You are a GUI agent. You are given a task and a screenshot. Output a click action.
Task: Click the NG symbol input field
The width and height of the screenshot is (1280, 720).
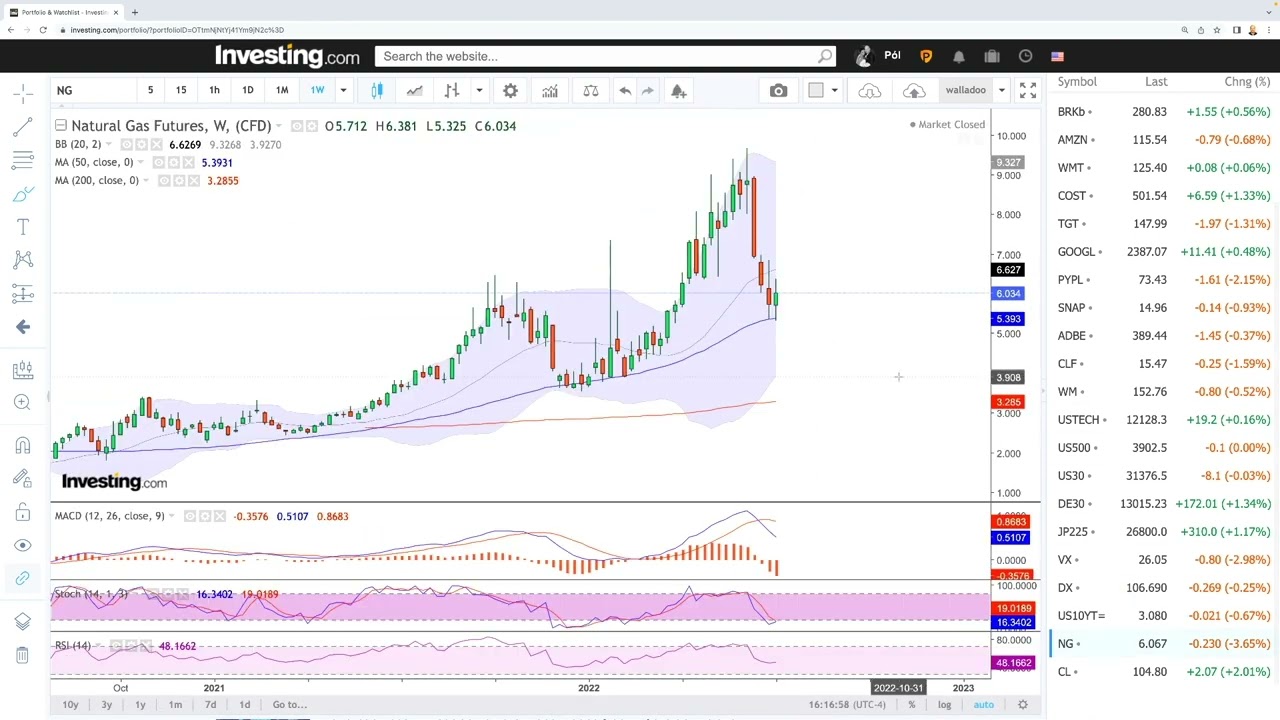click(92, 90)
